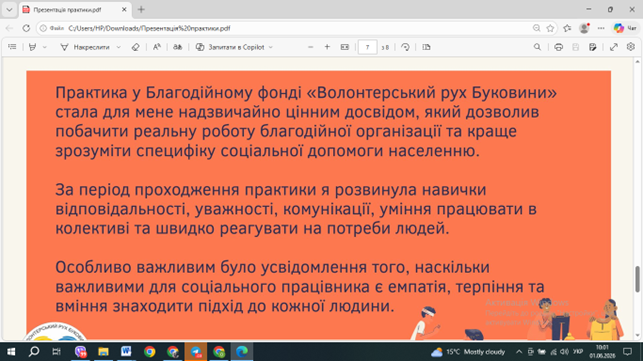Open Microsoft Word from the taskbar
The height and width of the screenshot is (361, 643).
coord(126,352)
